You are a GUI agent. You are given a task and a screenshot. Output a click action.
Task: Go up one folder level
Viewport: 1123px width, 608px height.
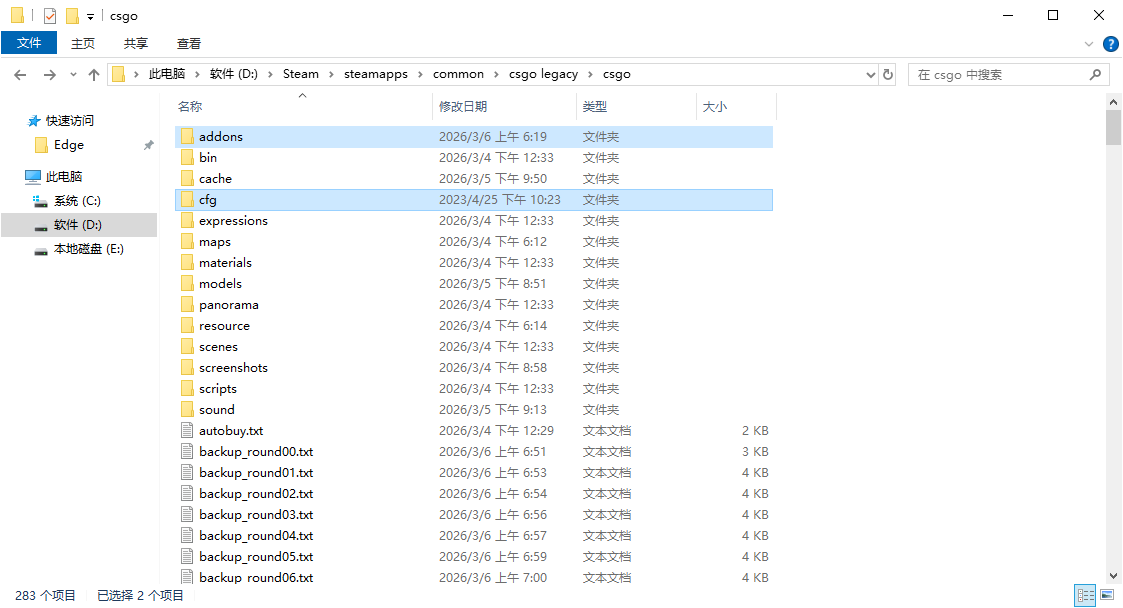coord(94,74)
